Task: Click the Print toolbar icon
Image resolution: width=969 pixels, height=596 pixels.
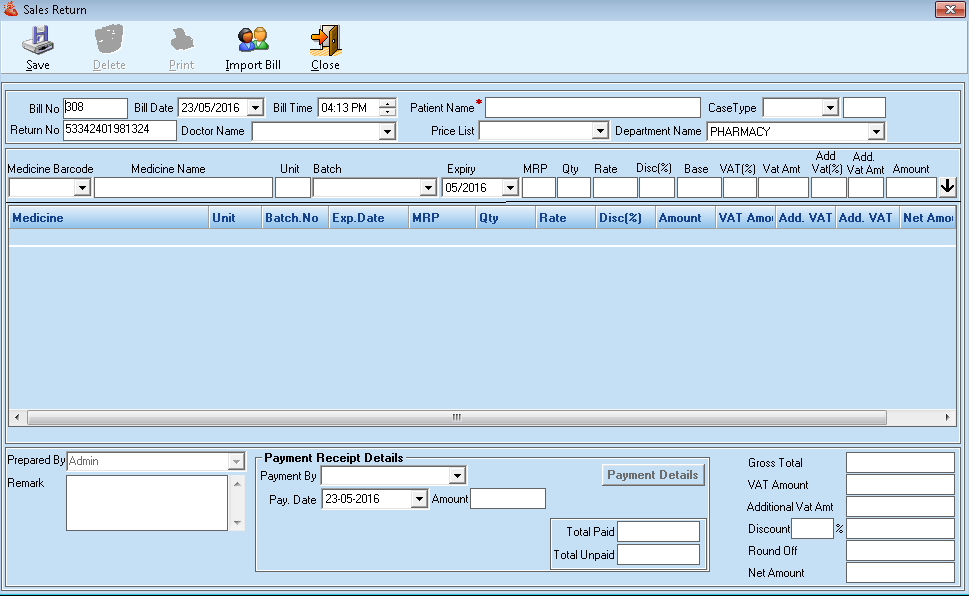Action: coord(181,41)
